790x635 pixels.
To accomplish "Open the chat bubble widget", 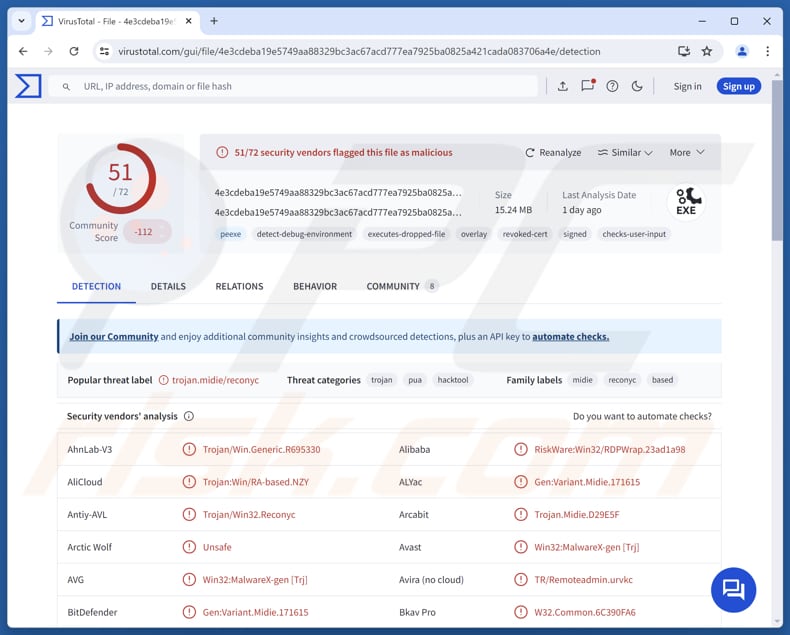I will (x=733, y=589).
